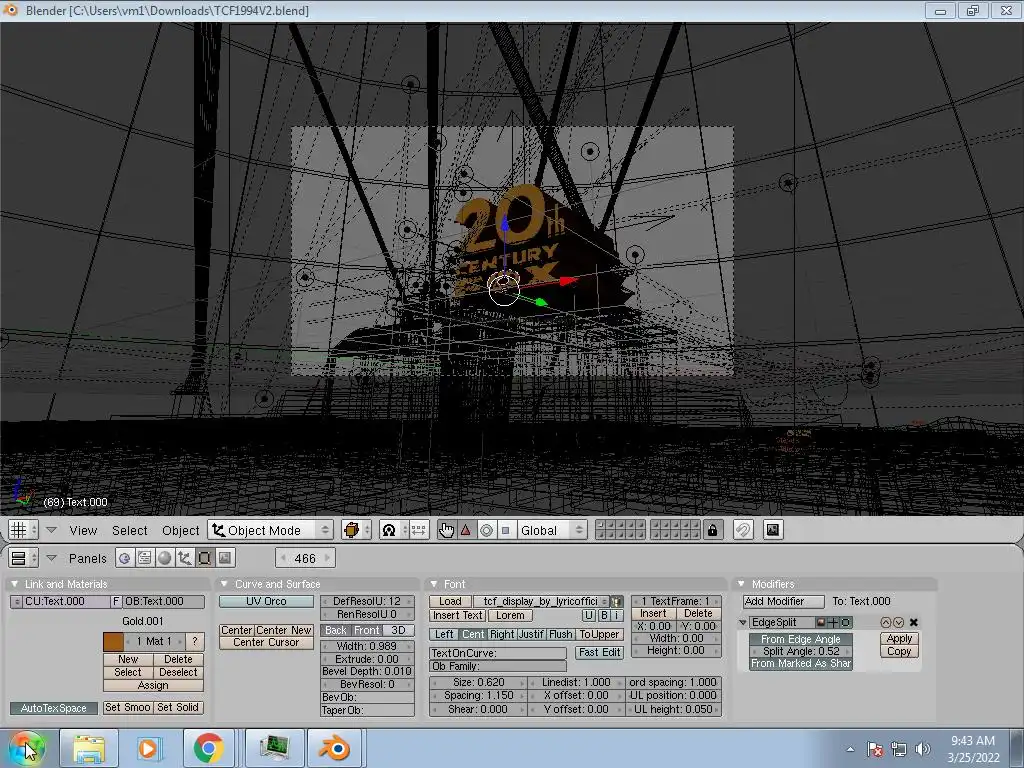Toggle EdgeSplit enable during interaction
1024x768 pixels.
(833, 623)
